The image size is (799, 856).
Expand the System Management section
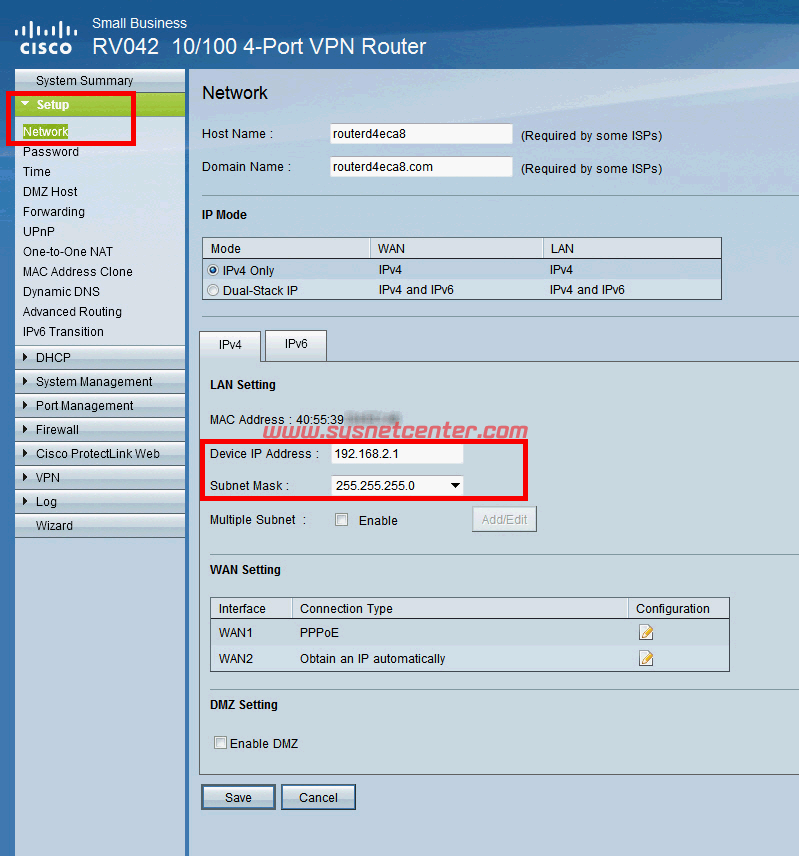click(x=100, y=382)
